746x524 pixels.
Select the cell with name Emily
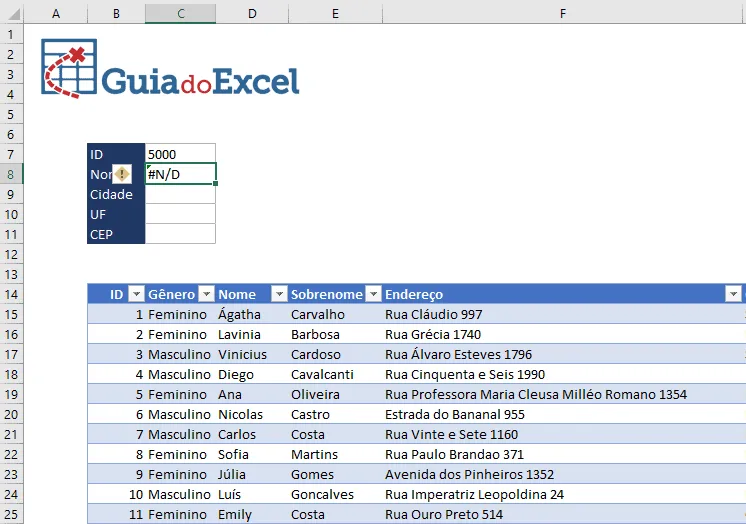click(x=252, y=514)
